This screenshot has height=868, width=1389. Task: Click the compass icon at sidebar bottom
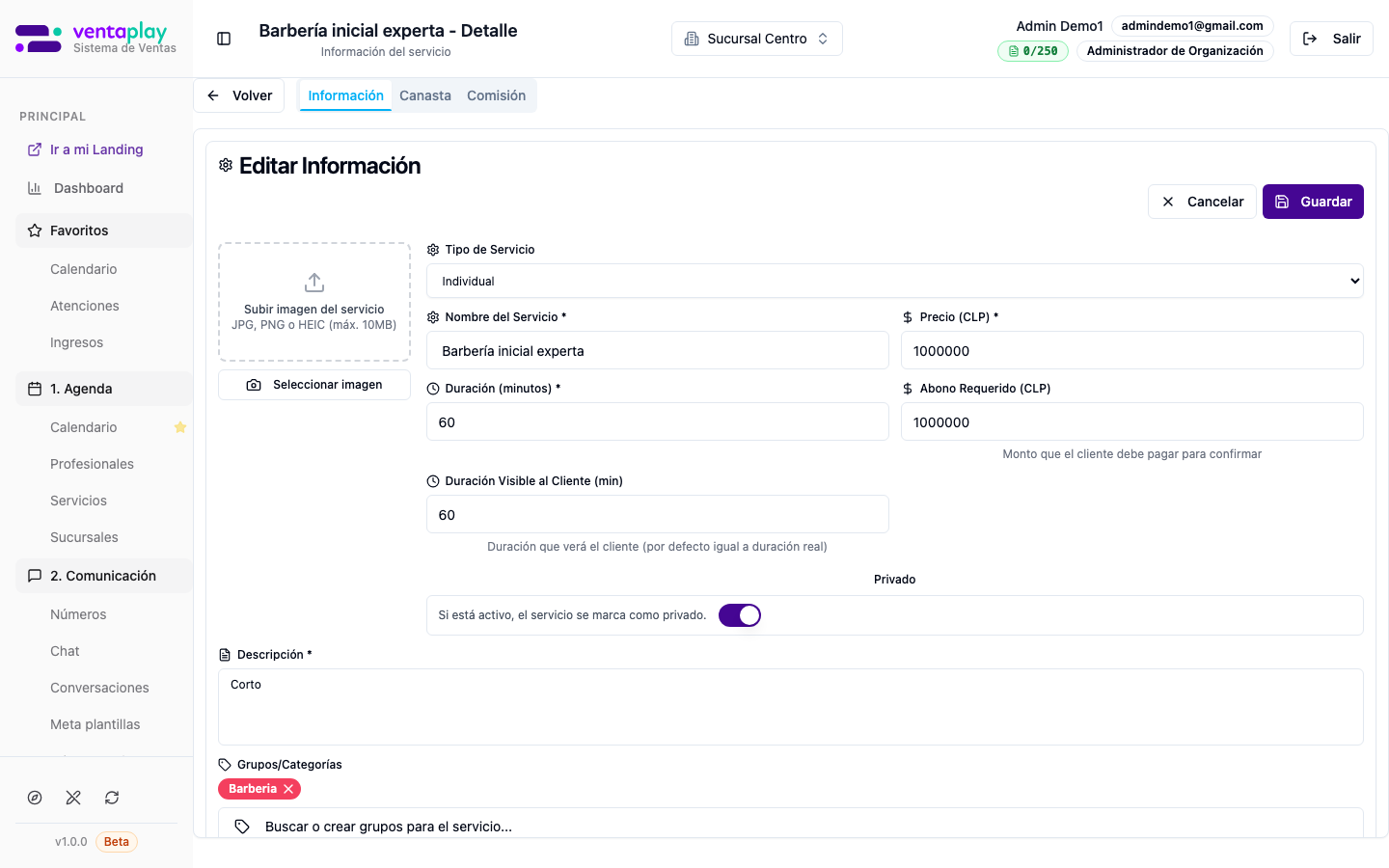click(35, 798)
